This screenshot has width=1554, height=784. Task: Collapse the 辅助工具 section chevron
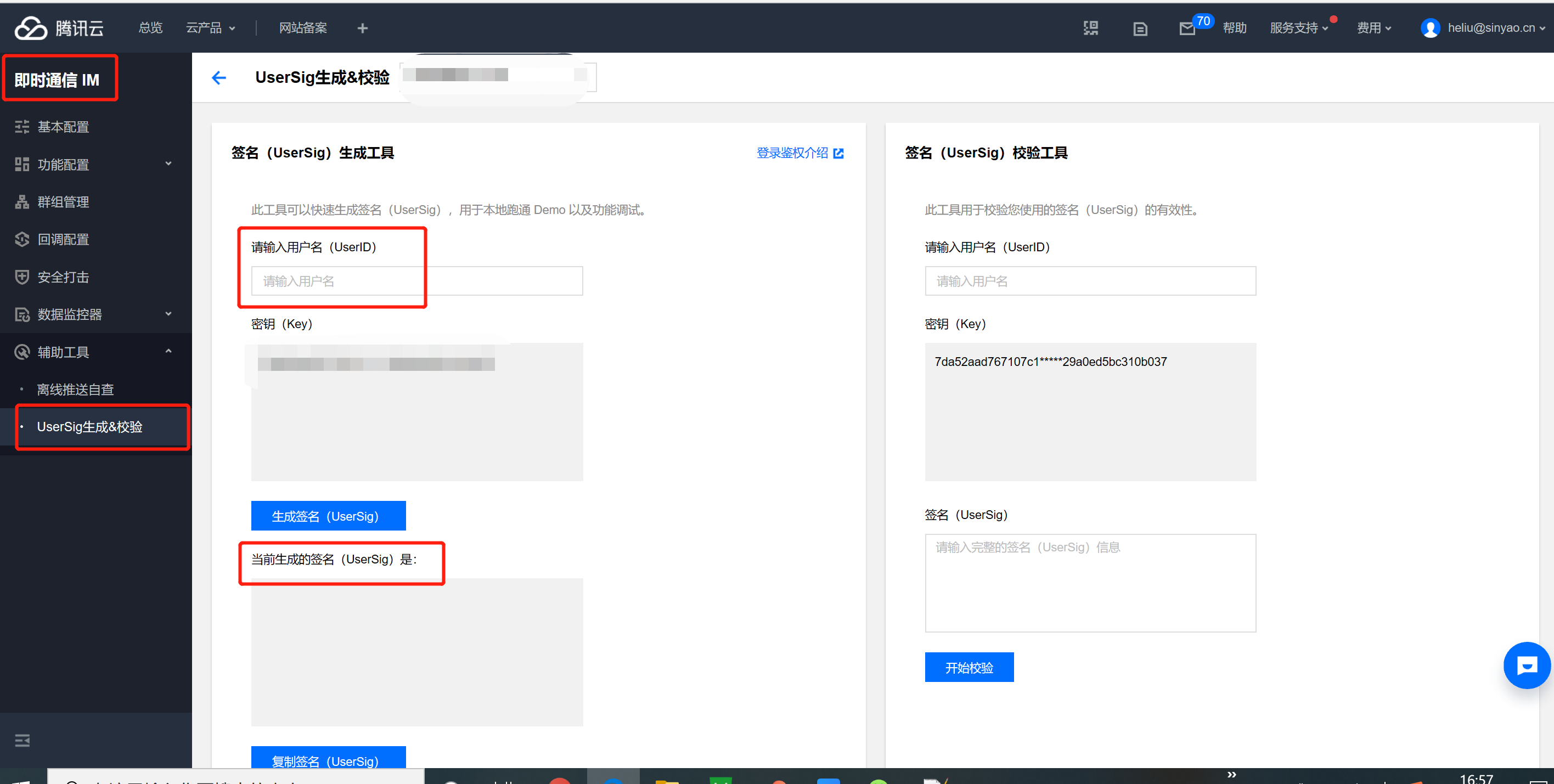(x=168, y=351)
